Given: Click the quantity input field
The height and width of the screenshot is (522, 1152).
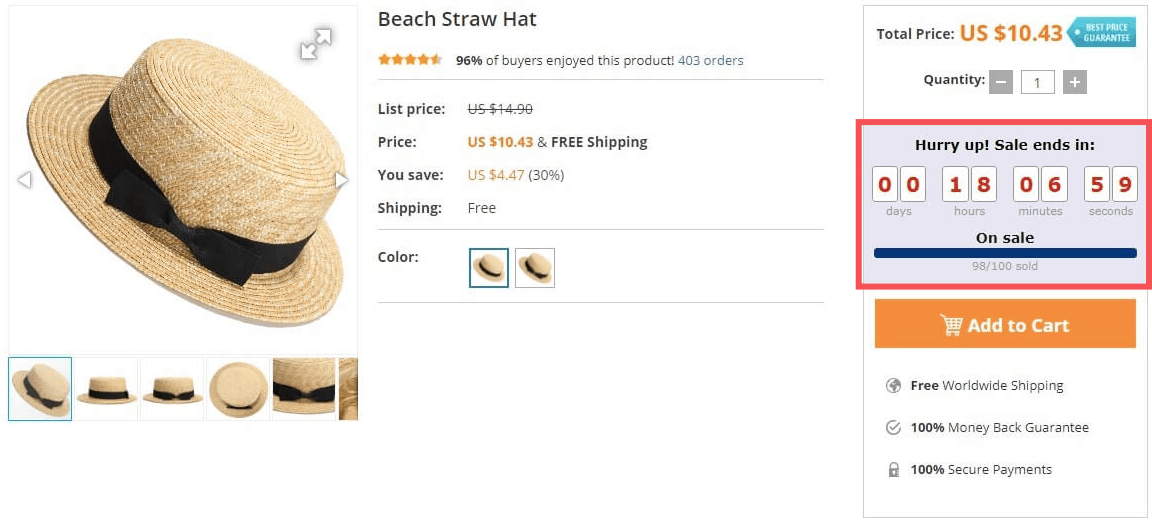Looking at the screenshot, I should 1038,82.
